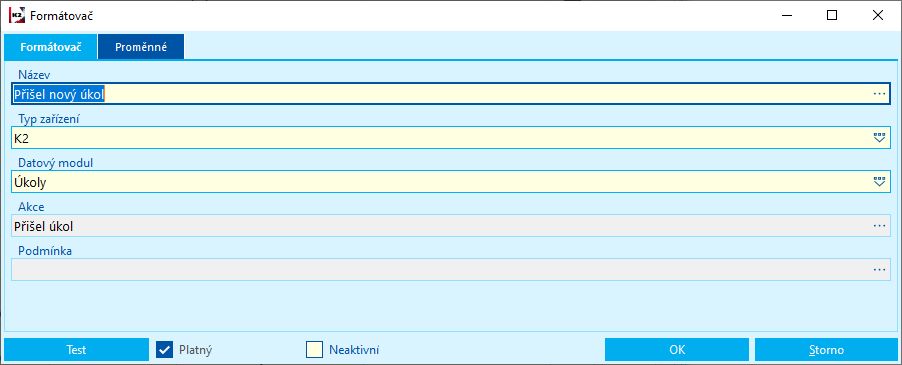Screen dimensions: 902x365
Task: Confirm with the OK button
Action: coord(677,349)
